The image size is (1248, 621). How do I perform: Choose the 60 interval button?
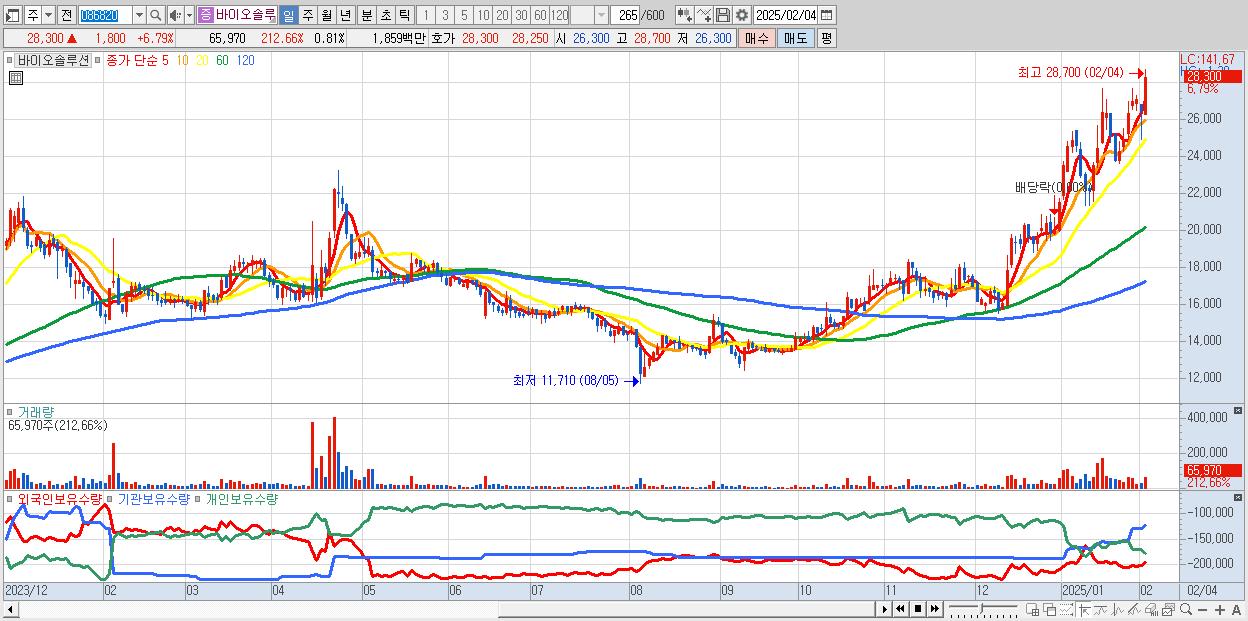540,15
